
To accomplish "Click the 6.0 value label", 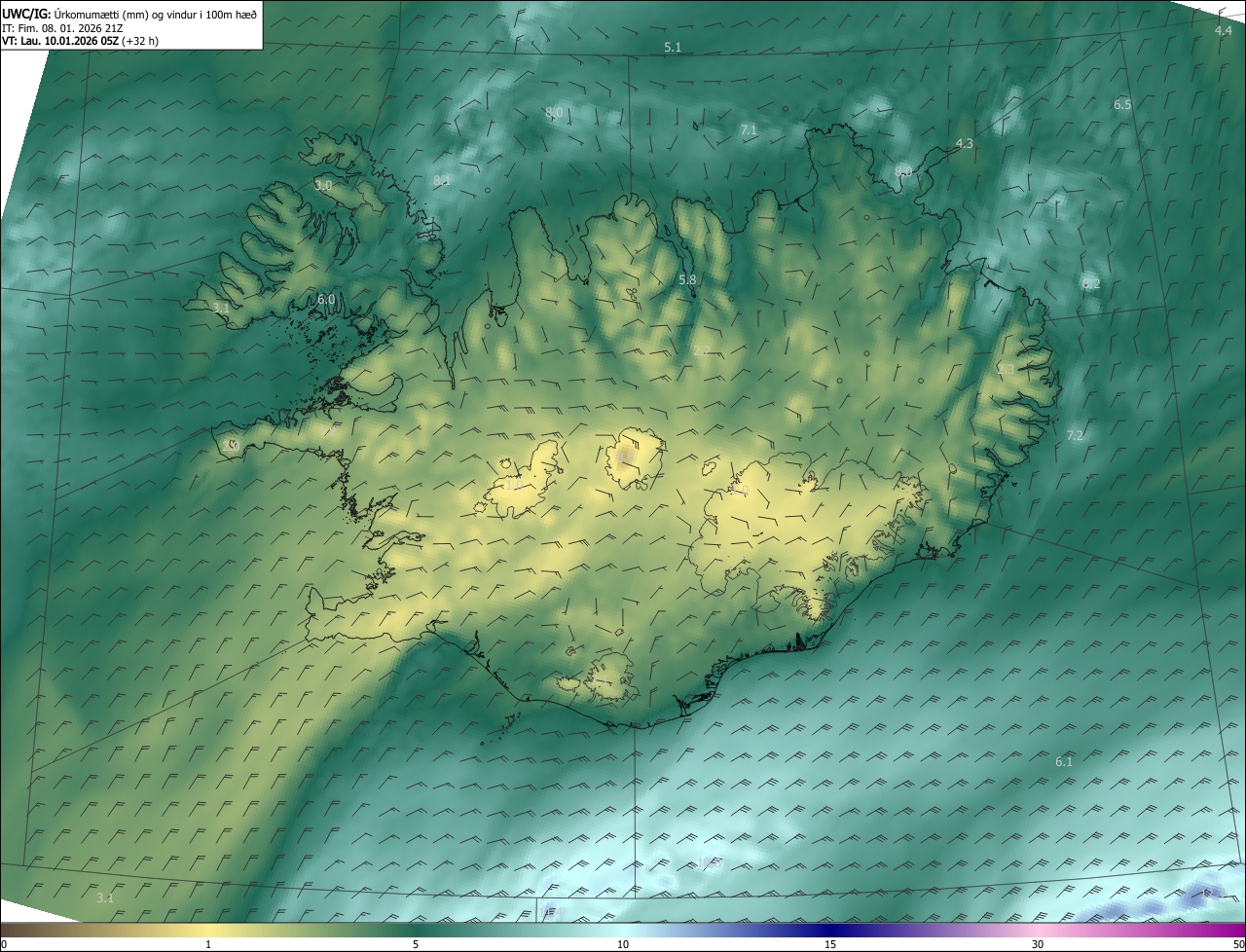I will pyautogui.click(x=326, y=300).
